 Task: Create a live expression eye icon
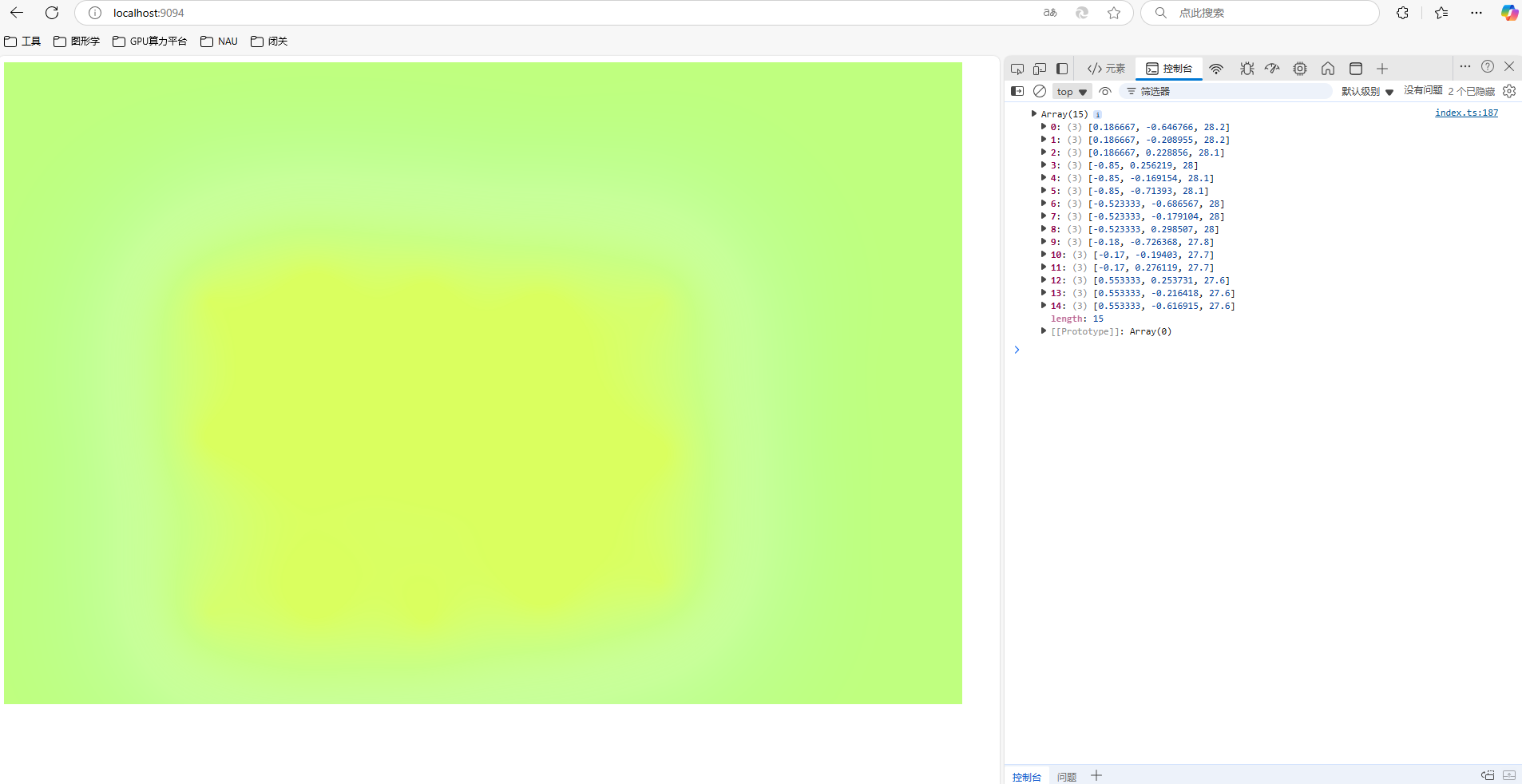click(x=1105, y=91)
